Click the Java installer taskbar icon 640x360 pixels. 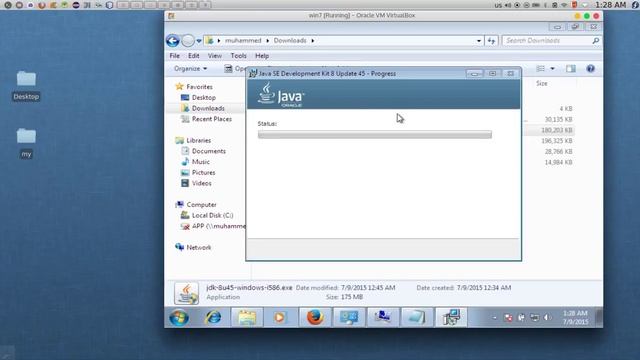pyautogui.click(x=451, y=317)
